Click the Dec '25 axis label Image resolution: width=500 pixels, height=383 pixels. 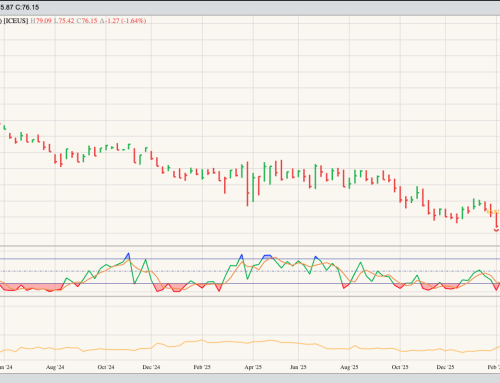[x=446, y=367]
